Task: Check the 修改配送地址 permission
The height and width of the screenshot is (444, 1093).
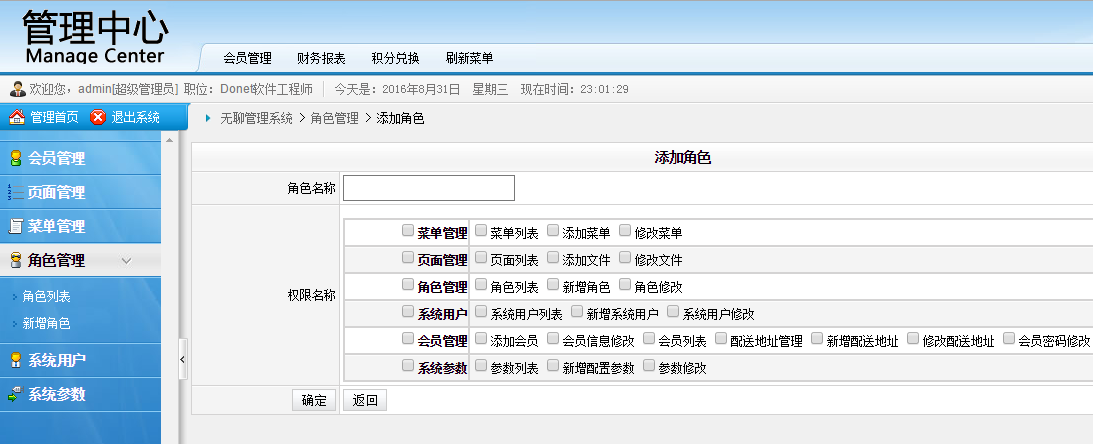Action: coord(913,338)
